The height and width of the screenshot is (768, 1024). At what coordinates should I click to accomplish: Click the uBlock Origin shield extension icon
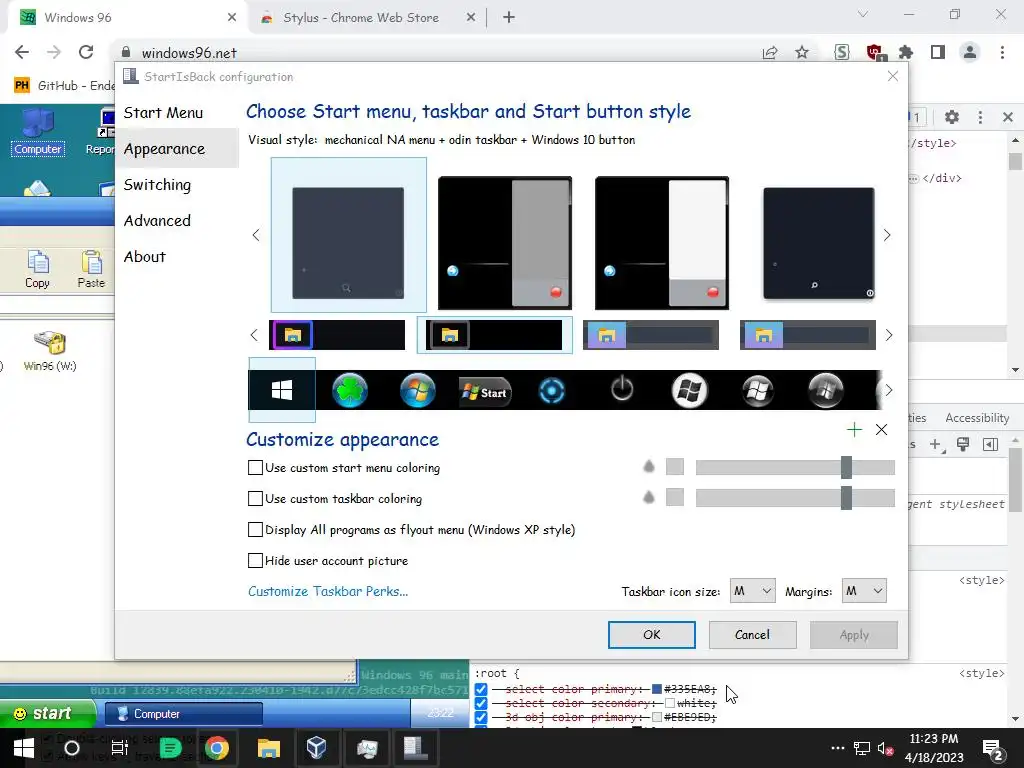coord(874,52)
